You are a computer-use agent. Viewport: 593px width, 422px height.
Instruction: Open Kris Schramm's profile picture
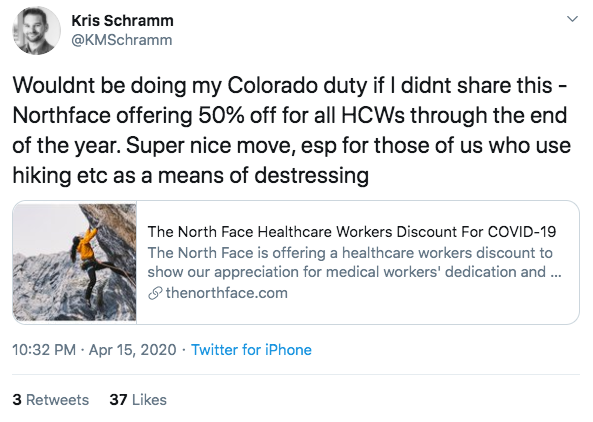(36, 30)
